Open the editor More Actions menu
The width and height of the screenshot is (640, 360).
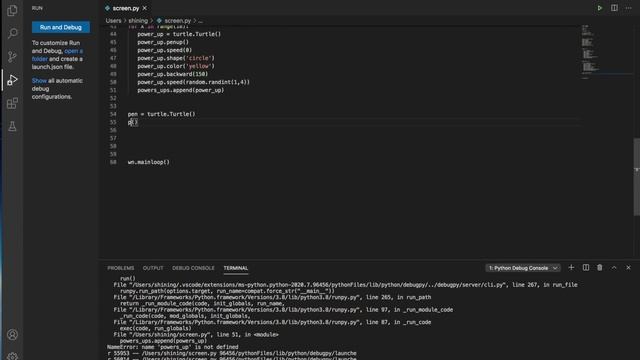coord(629,8)
